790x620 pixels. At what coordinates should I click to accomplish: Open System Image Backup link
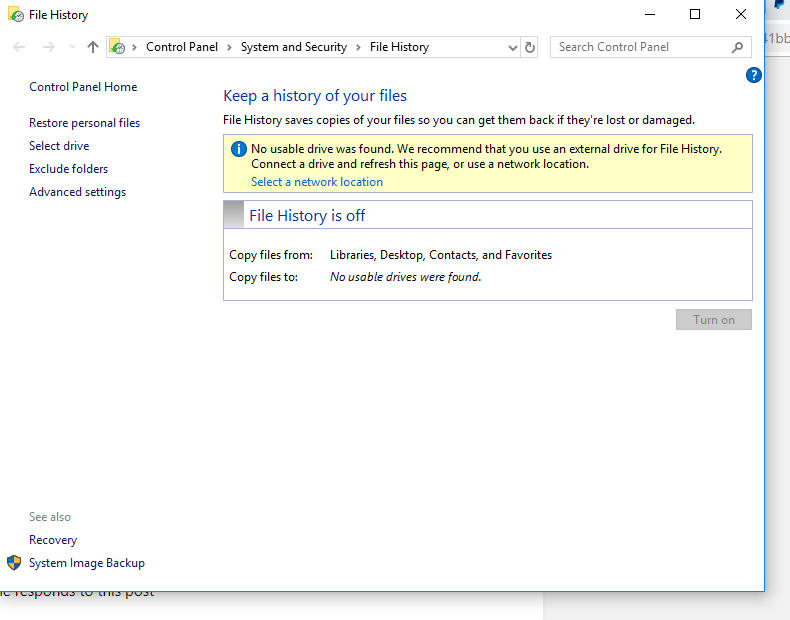pos(87,563)
